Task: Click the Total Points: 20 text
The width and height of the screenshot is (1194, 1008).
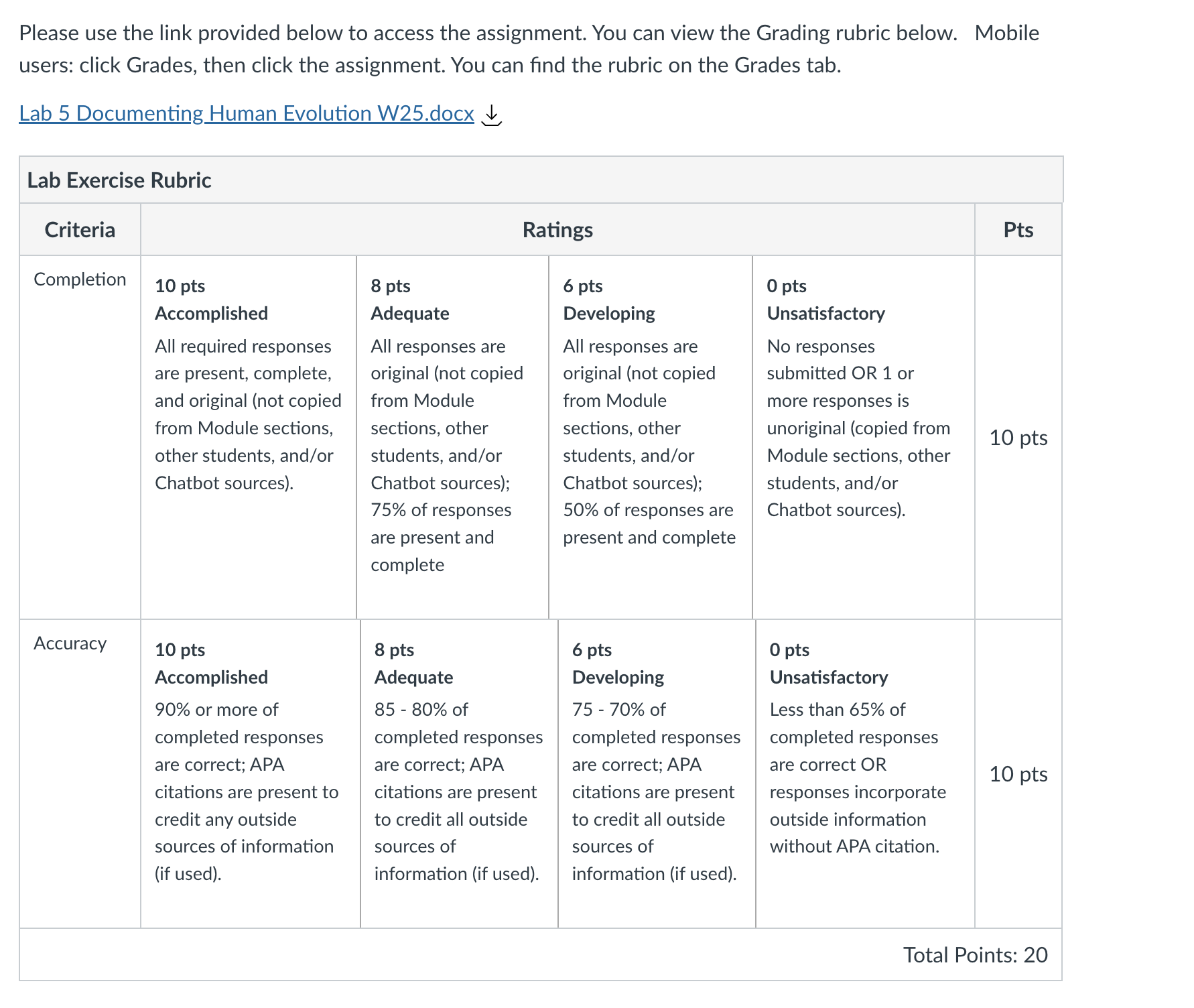Action: pyautogui.click(x=975, y=954)
